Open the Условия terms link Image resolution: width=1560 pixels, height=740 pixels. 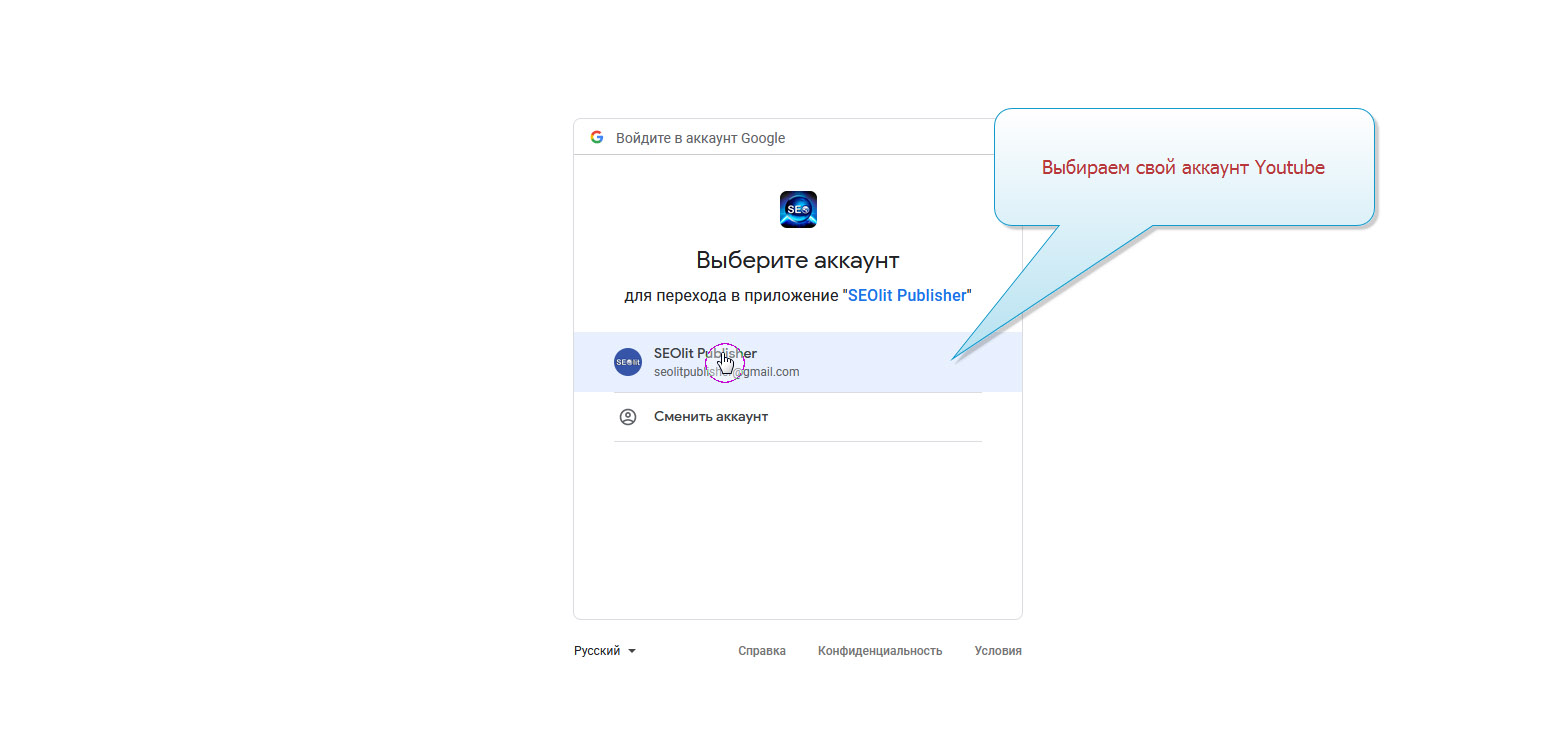click(997, 651)
